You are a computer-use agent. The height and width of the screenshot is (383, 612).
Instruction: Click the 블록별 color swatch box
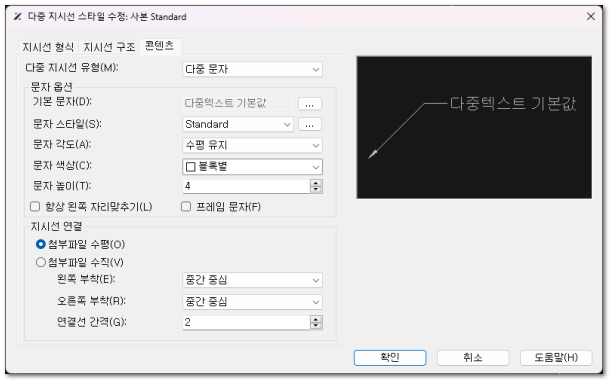click(x=191, y=167)
